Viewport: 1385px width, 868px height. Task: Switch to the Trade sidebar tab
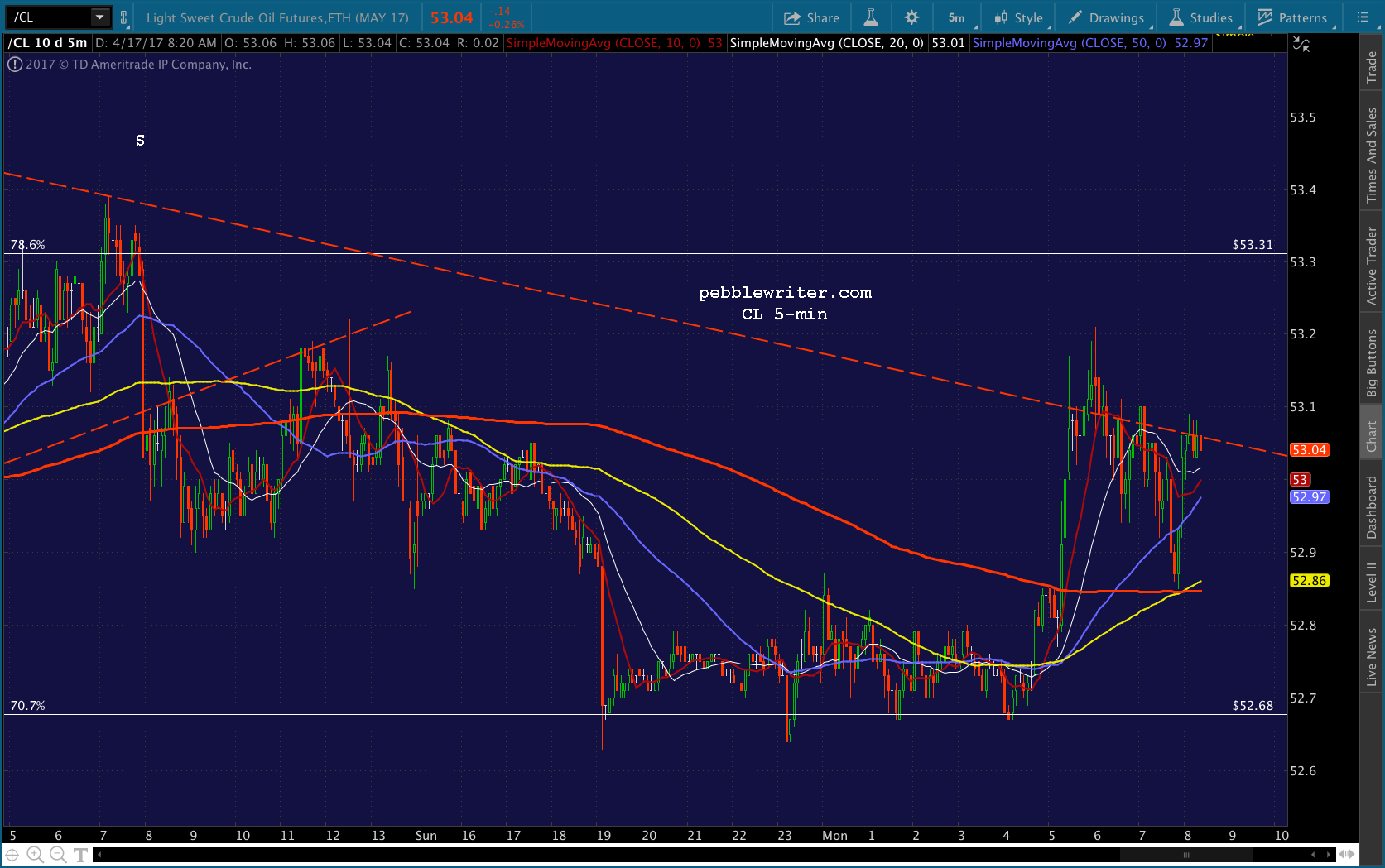[x=1372, y=68]
